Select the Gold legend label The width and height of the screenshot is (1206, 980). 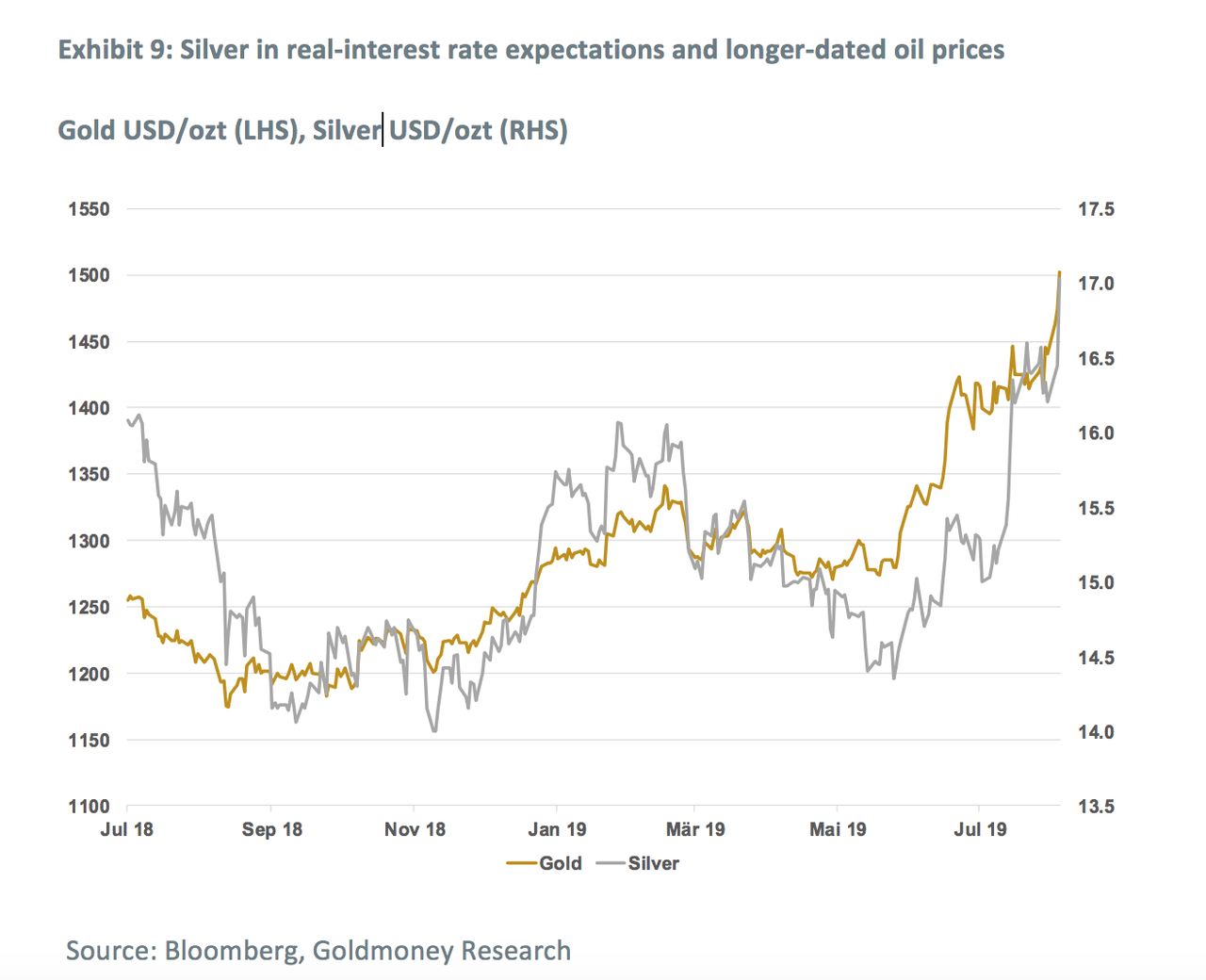click(x=561, y=863)
